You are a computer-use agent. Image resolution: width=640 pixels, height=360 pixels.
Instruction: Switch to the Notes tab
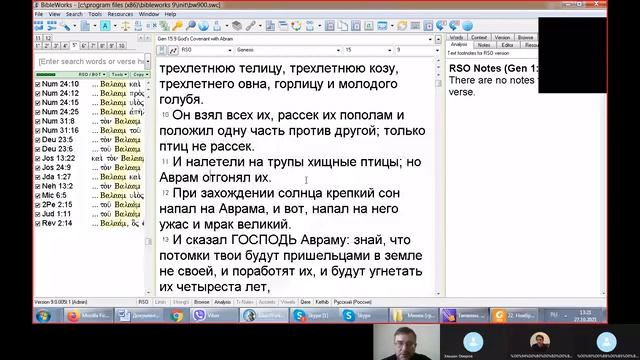coord(484,45)
